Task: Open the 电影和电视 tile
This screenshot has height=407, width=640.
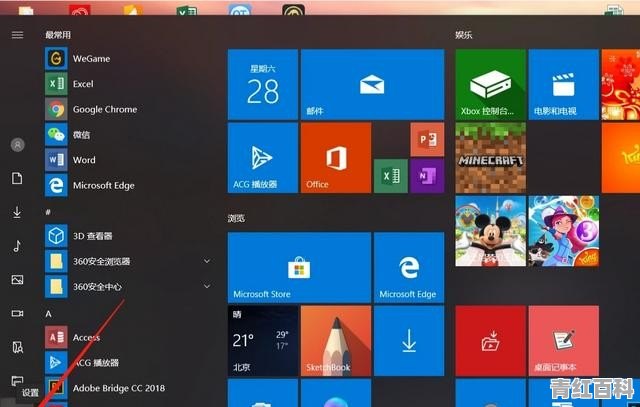Action: (x=564, y=85)
